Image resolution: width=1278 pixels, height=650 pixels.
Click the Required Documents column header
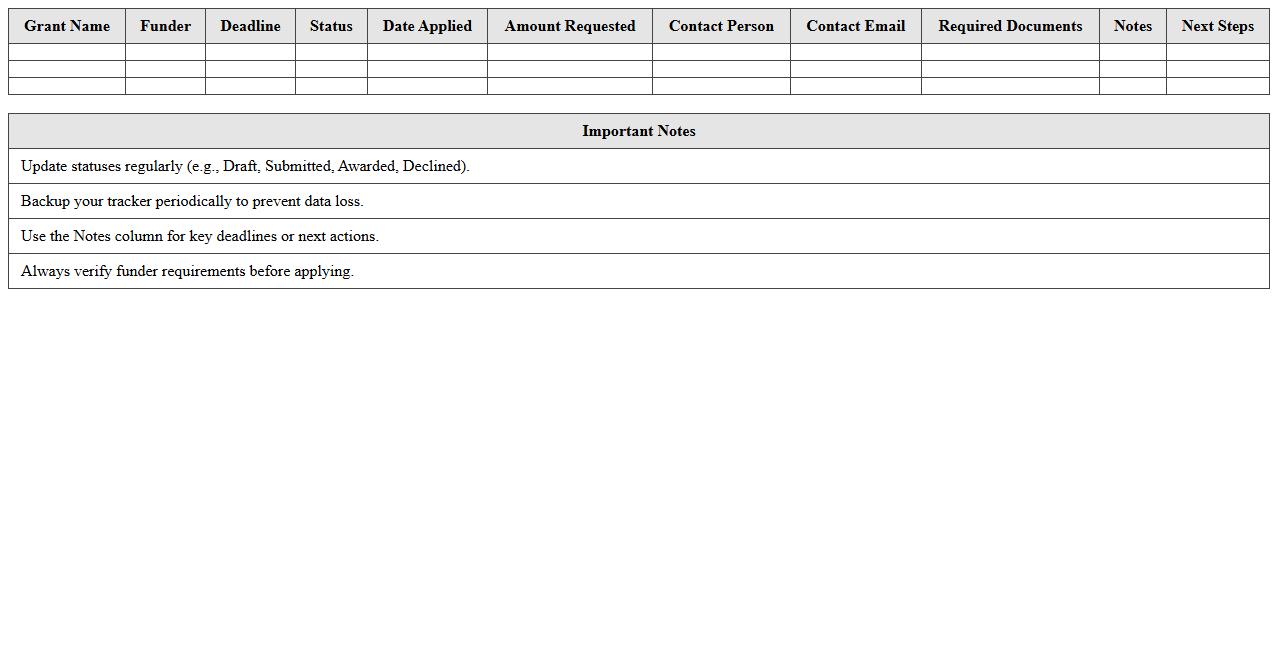[1010, 26]
